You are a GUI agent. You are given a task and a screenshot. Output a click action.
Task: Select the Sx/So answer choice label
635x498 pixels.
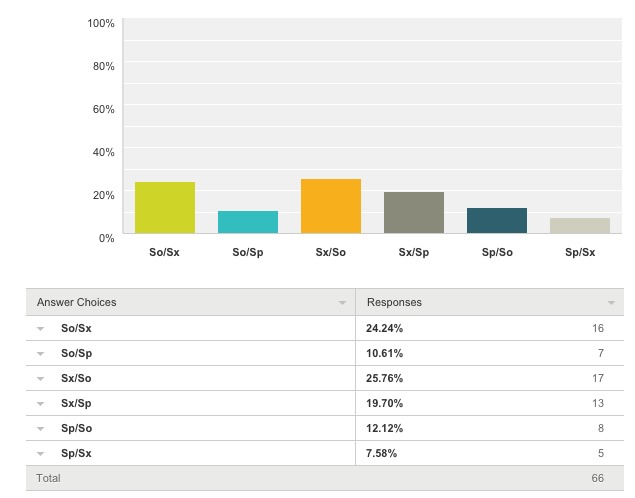(76, 378)
